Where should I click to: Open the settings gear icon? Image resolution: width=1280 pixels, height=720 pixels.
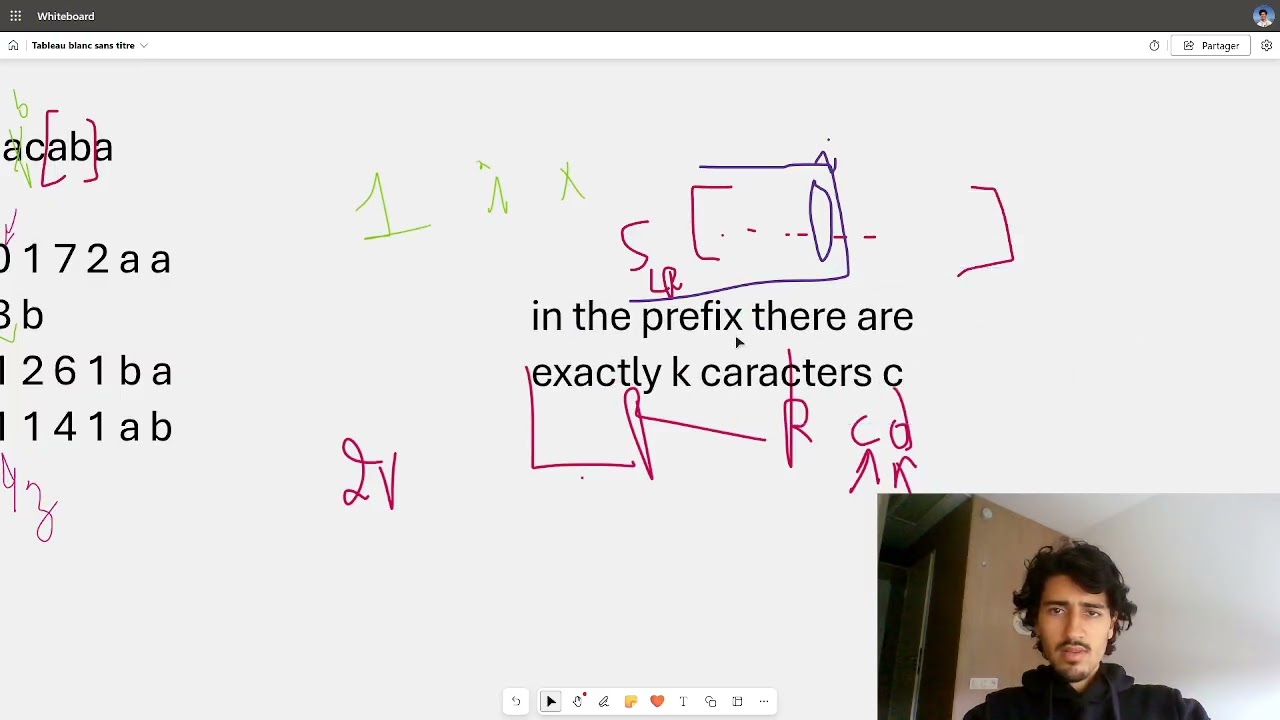coord(1266,45)
